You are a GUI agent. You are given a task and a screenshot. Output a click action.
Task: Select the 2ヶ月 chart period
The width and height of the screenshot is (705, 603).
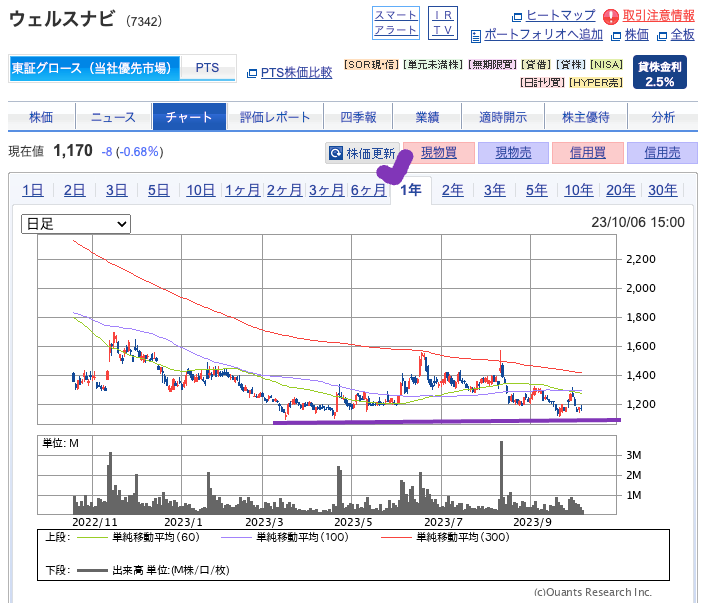pyautogui.click(x=284, y=190)
